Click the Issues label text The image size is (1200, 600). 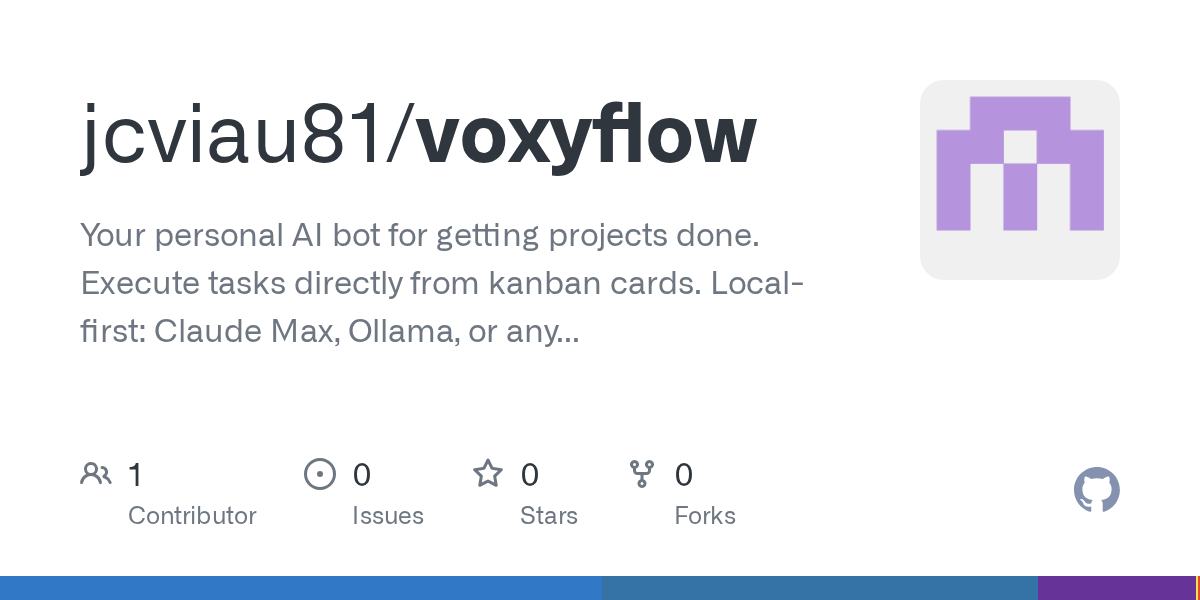coord(387,516)
